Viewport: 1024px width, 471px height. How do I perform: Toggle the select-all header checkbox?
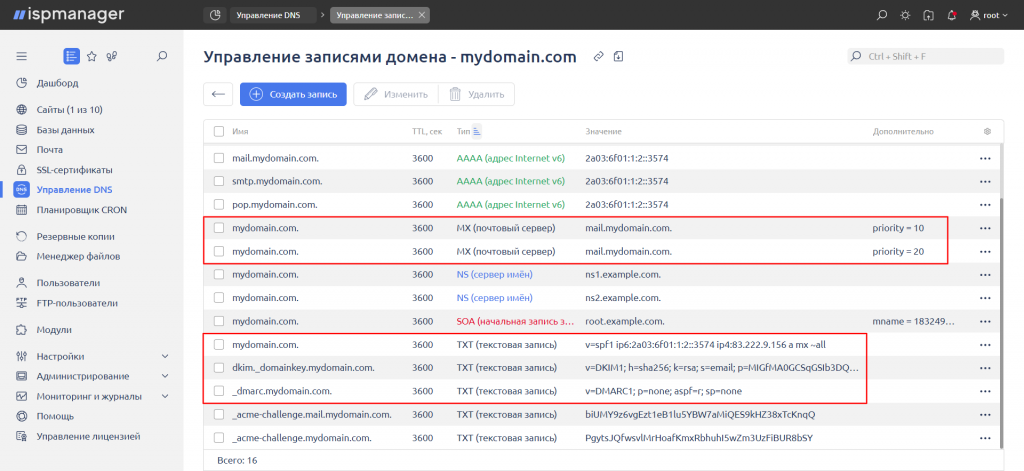[x=219, y=131]
